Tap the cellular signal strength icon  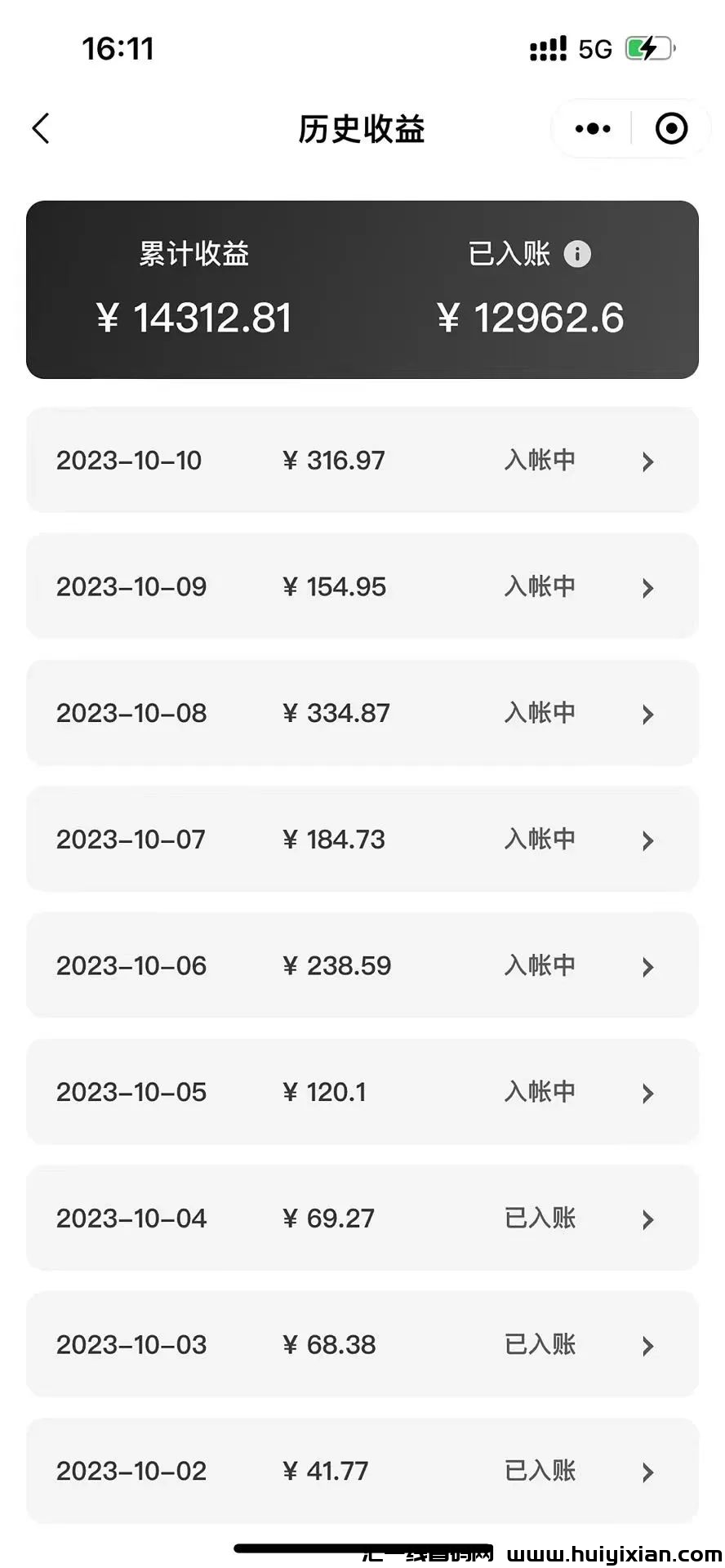pos(548,49)
